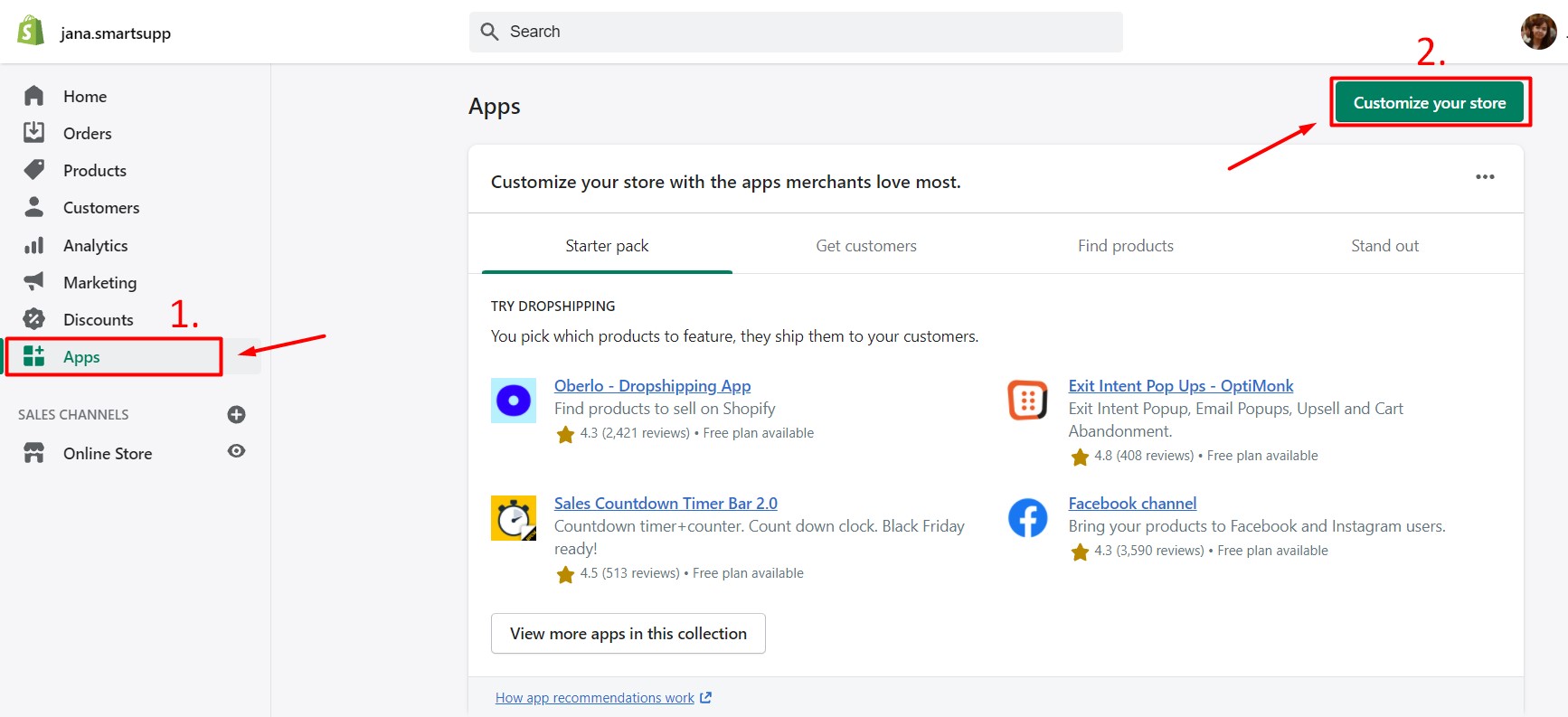The image size is (1568, 717).
Task: Click the Shopify bag logo
Action: coord(31,31)
